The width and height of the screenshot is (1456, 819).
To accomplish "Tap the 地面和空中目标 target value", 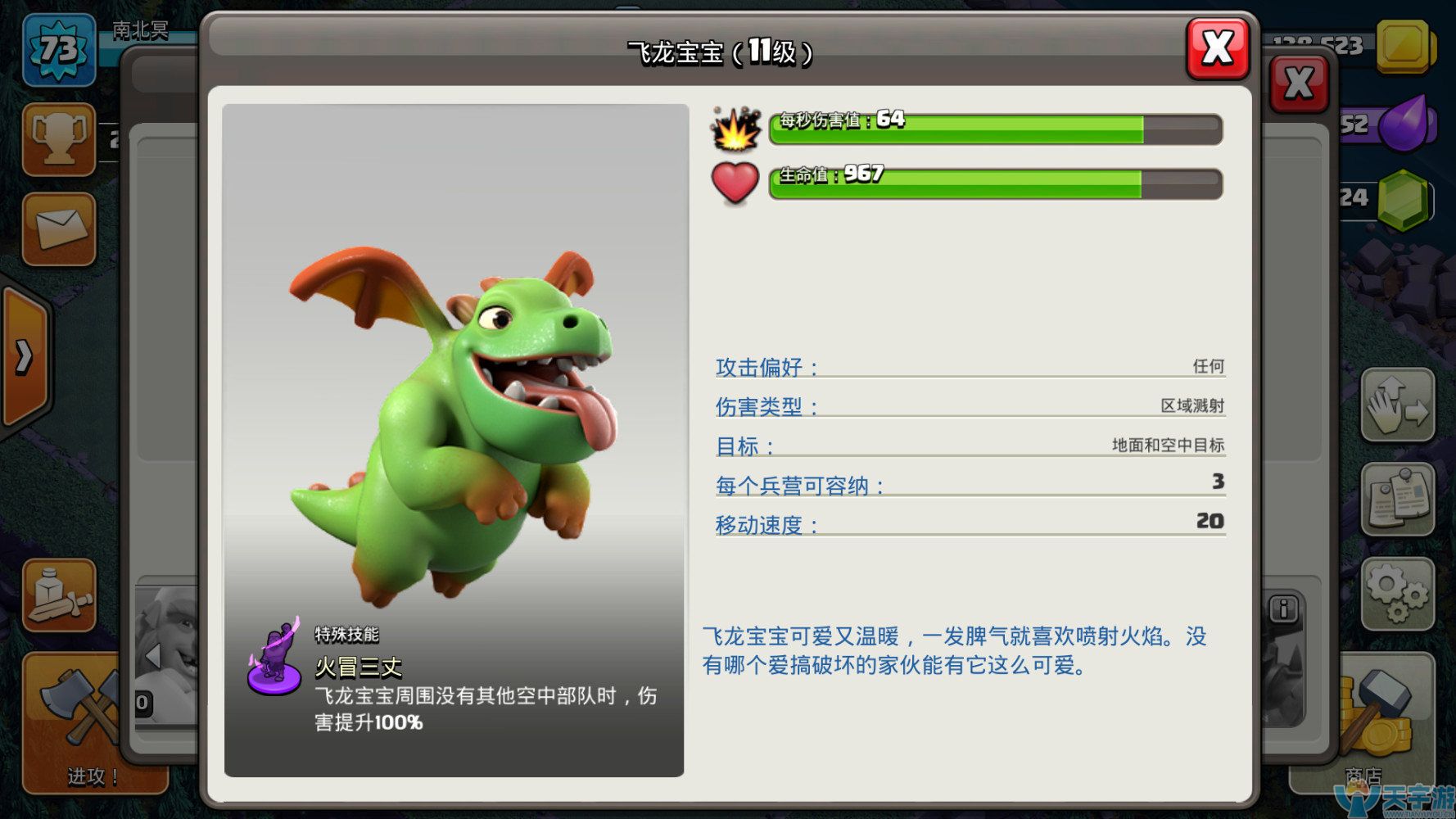I will 1168,445.
